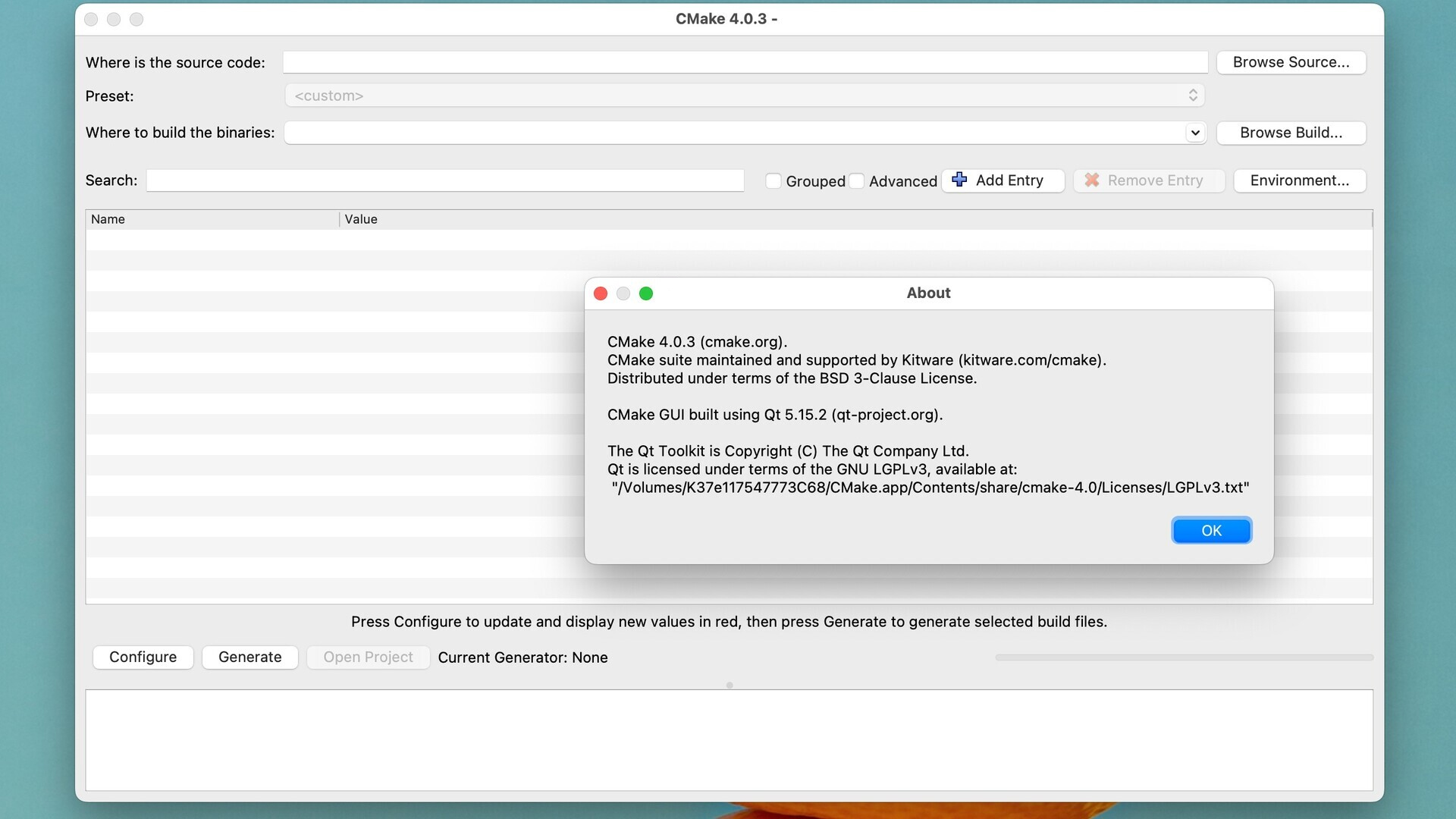Click the green maximize button of CMake window

pos(136,19)
